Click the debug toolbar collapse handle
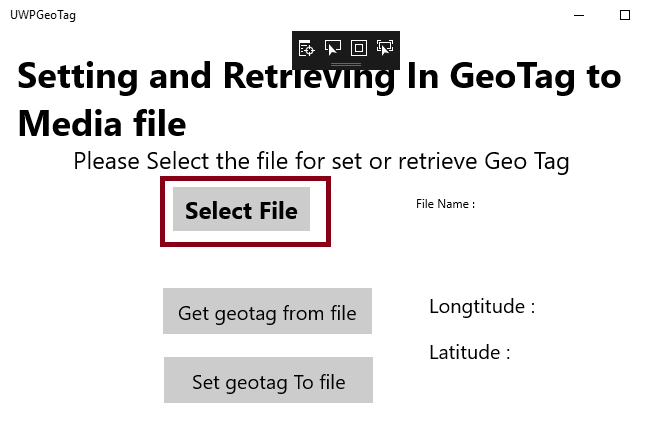Viewport: 645px width, 431px height. [x=345, y=64]
